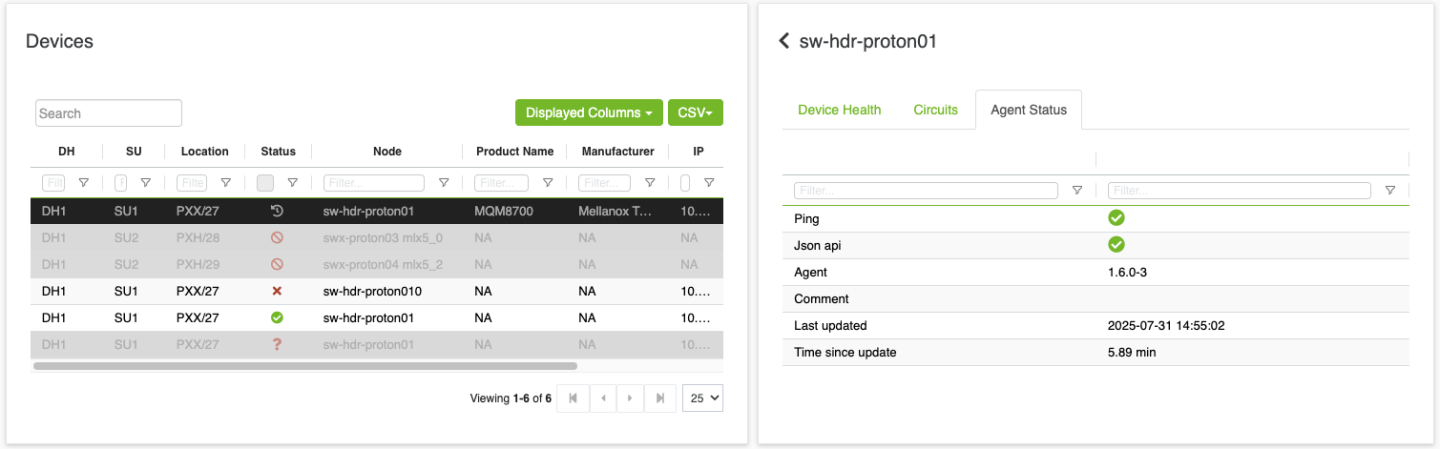The height and width of the screenshot is (449, 1440).
Task: Click the red question mark status icon
Action: [x=277, y=344]
